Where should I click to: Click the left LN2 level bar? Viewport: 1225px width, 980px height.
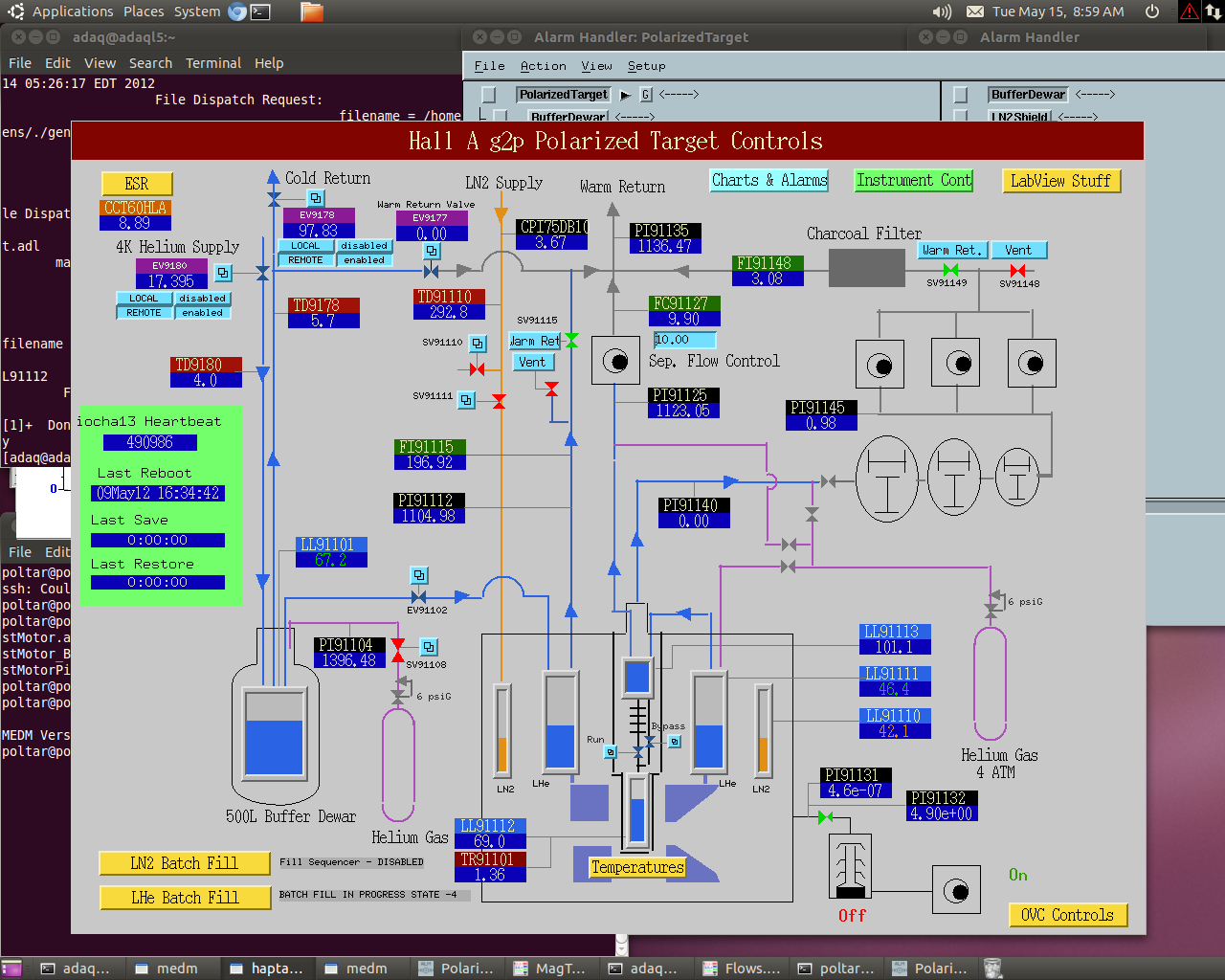pos(502,729)
